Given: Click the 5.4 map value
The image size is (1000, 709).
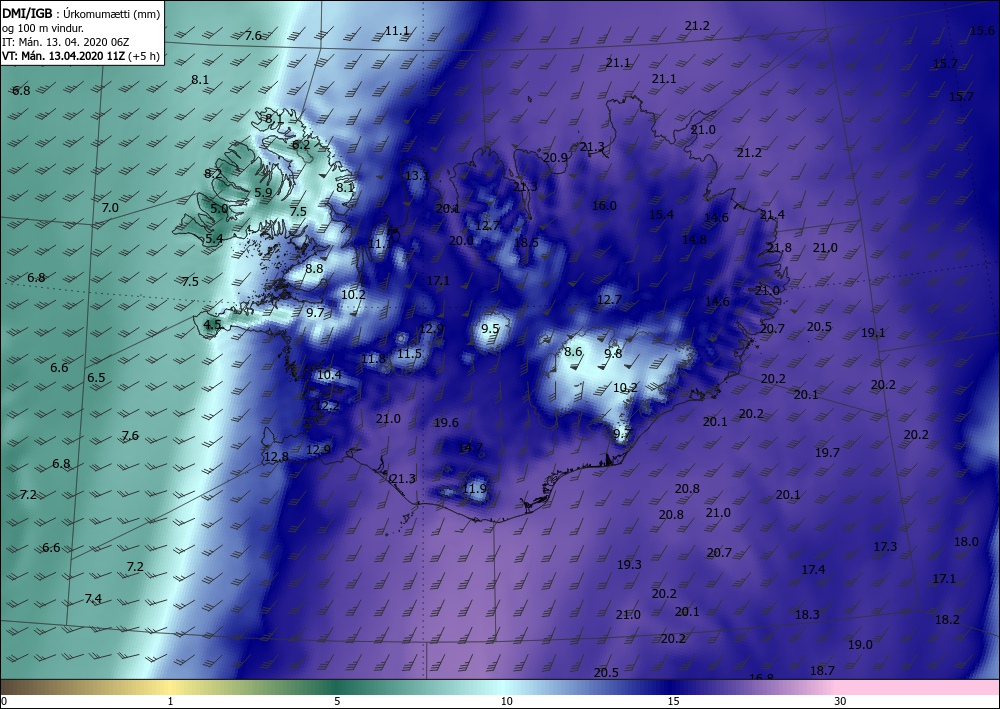Looking at the screenshot, I should (x=214, y=238).
